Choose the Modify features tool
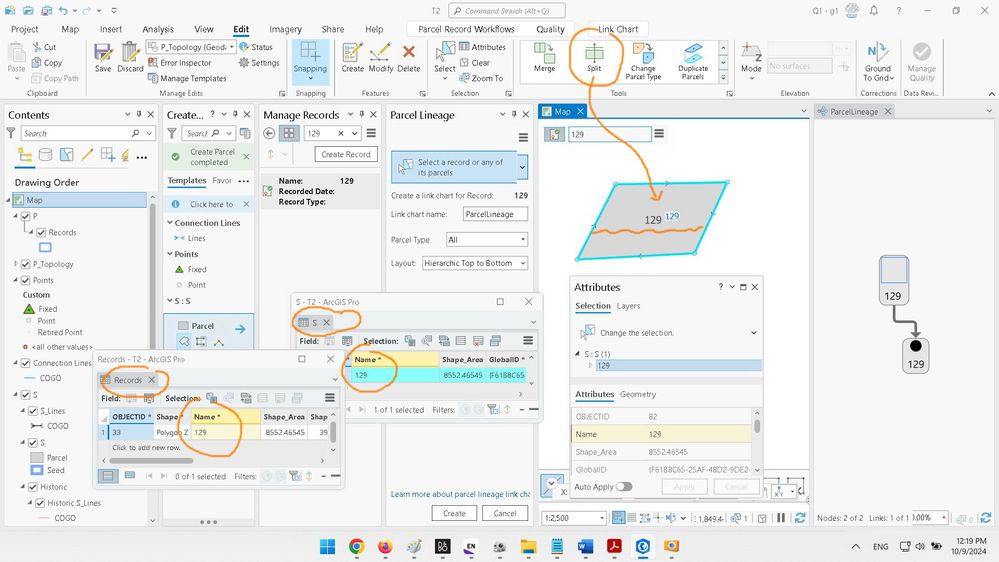Screen dimensions: 999x562 point(380,57)
